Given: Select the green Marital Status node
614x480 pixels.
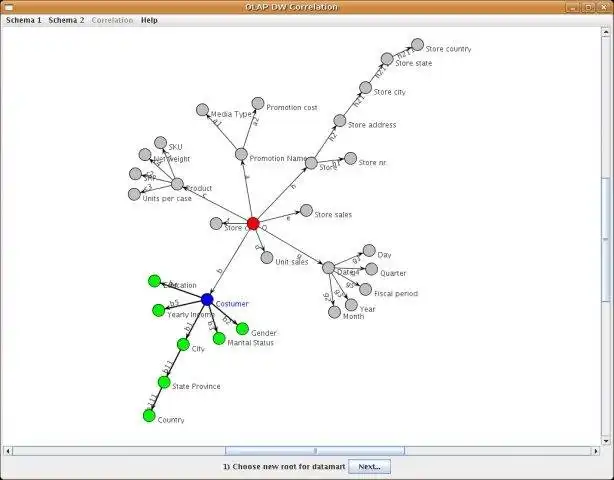Looking at the screenshot, I should (219, 338).
